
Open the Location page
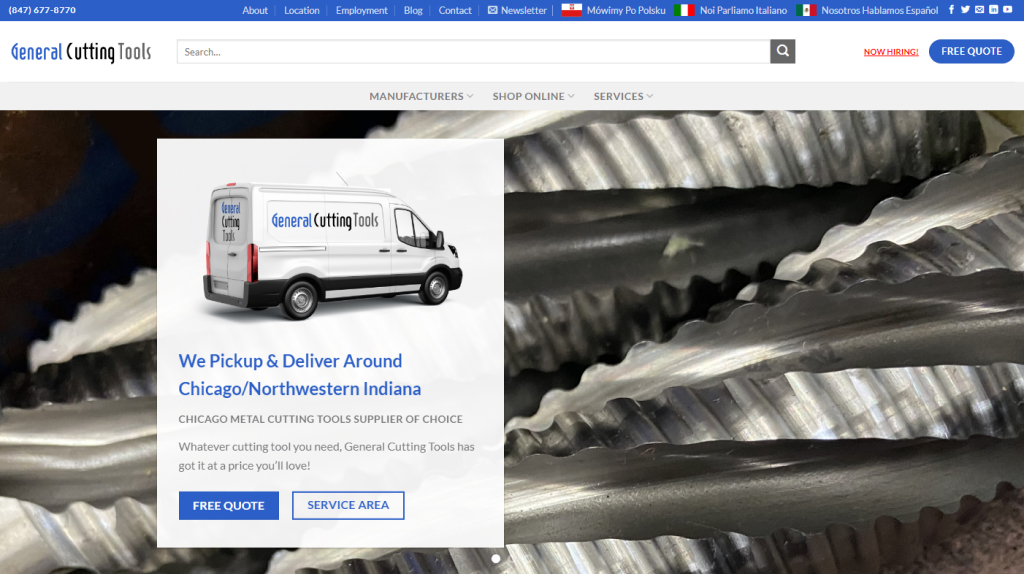[x=302, y=10]
